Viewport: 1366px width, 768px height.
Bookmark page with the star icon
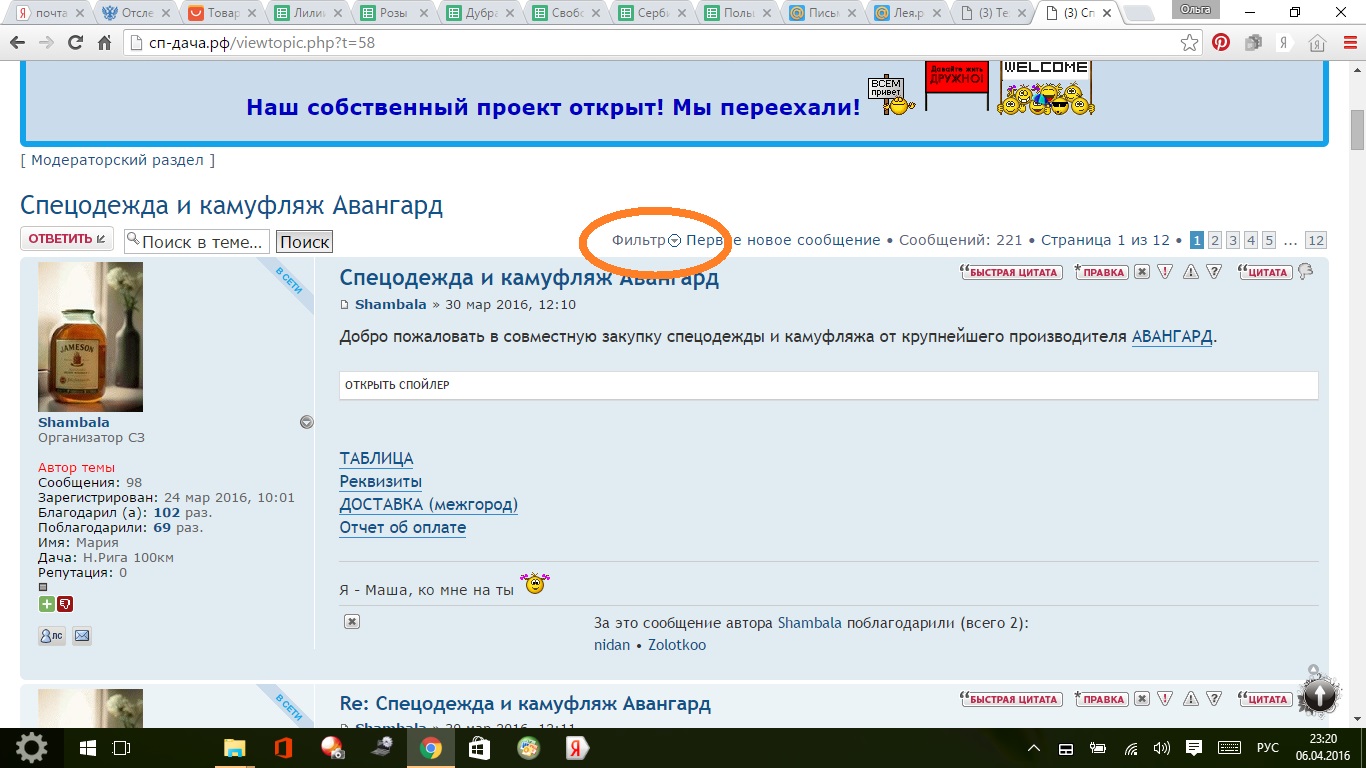1189,43
